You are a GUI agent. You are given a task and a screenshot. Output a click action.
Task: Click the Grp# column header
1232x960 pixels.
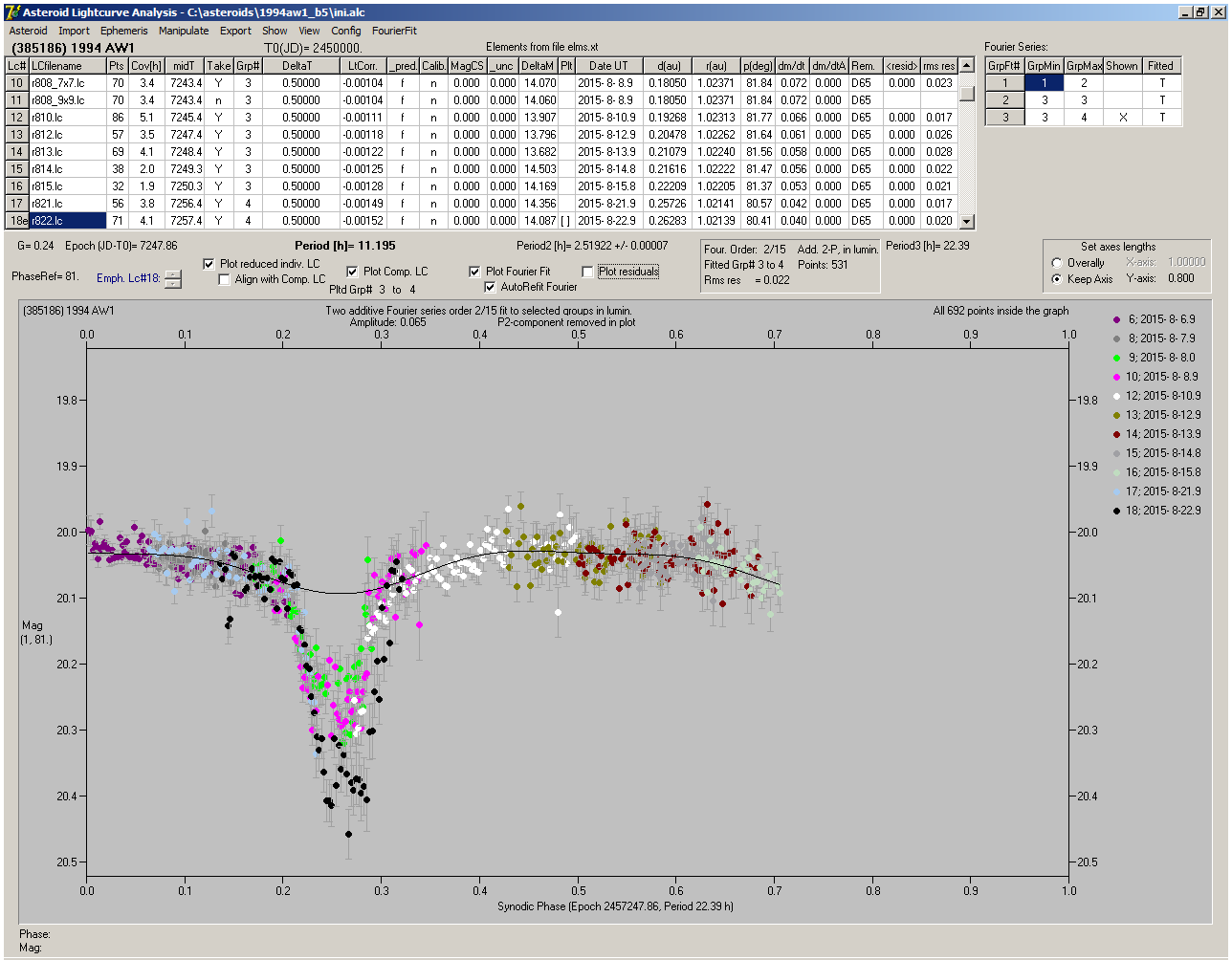248,66
